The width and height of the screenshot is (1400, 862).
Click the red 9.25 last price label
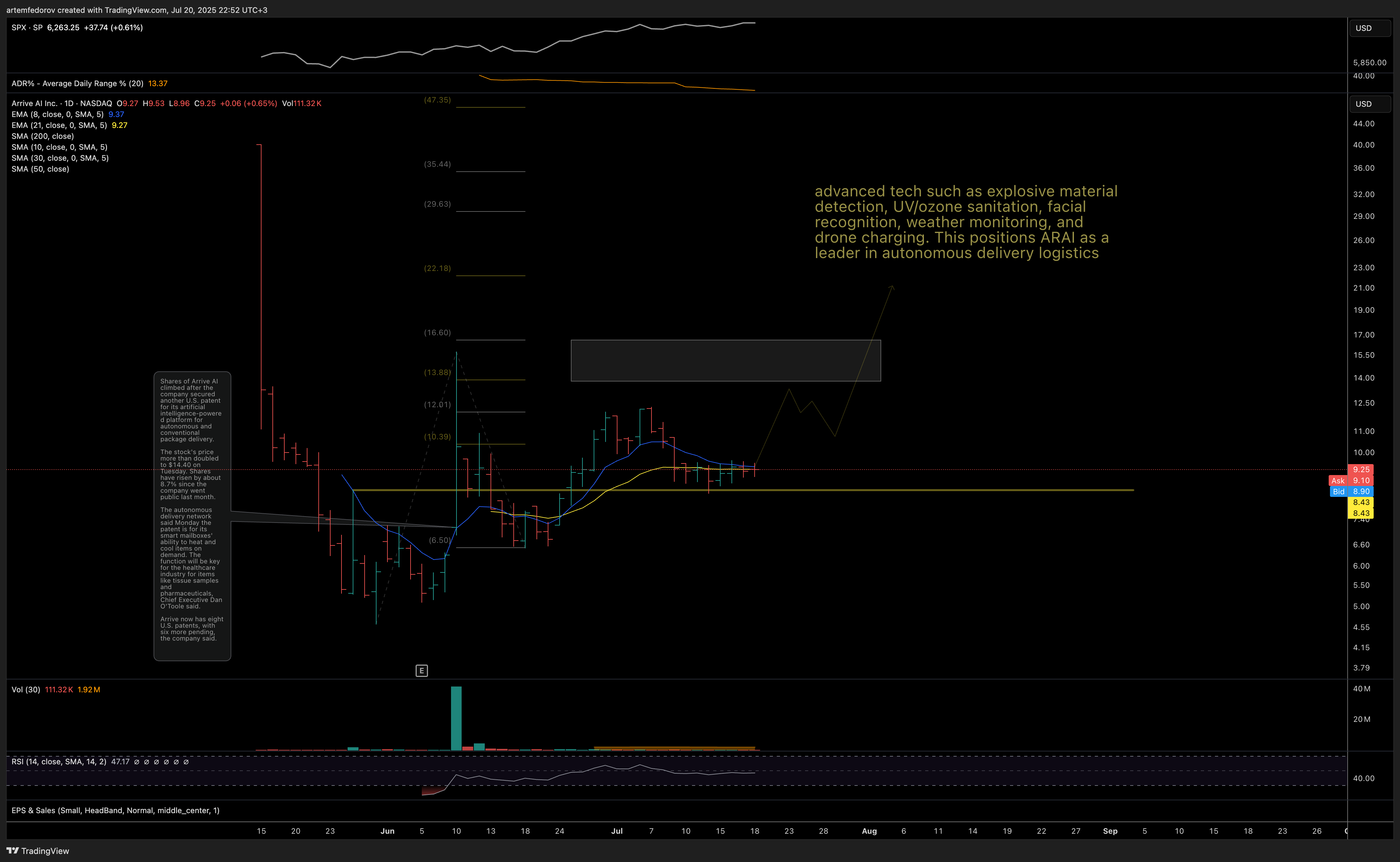coord(1361,469)
